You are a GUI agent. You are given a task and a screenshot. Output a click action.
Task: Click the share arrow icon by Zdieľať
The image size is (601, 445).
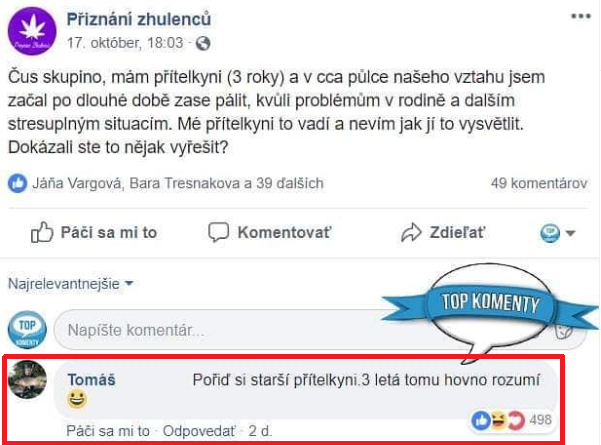(411, 233)
